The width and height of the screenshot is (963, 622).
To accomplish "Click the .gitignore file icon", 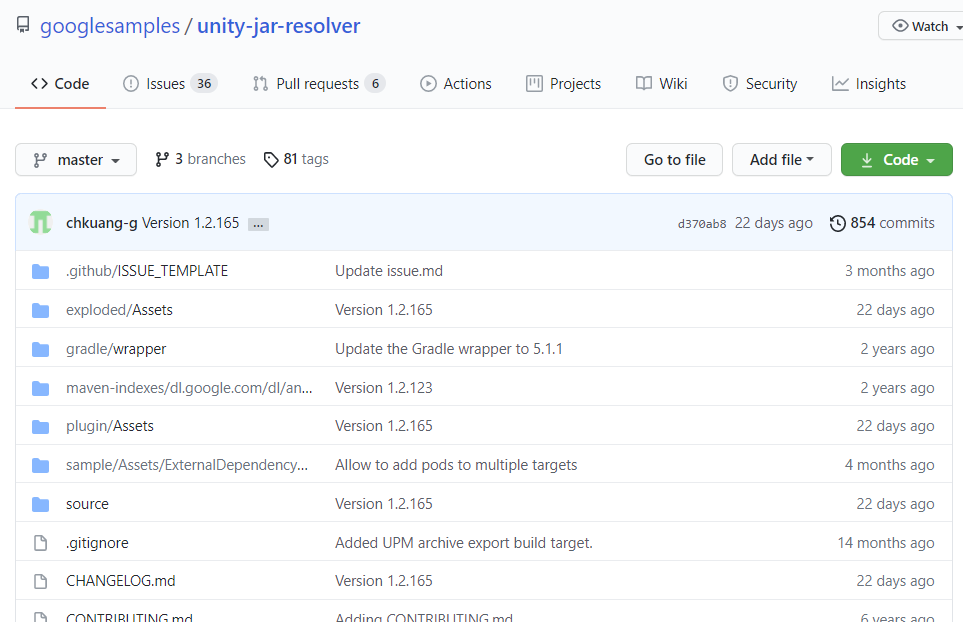I will point(40,542).
